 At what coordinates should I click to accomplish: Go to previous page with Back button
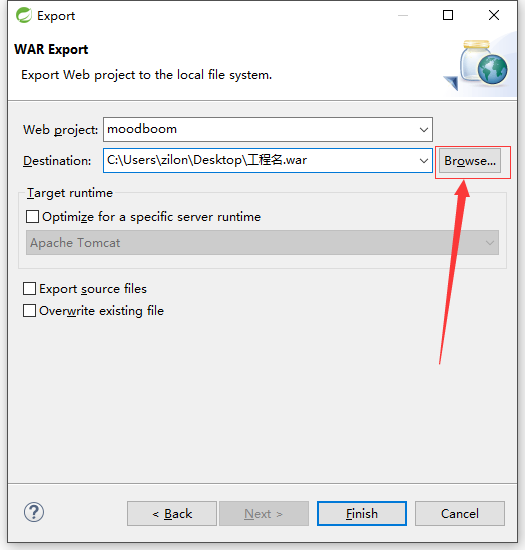[172, 514]
